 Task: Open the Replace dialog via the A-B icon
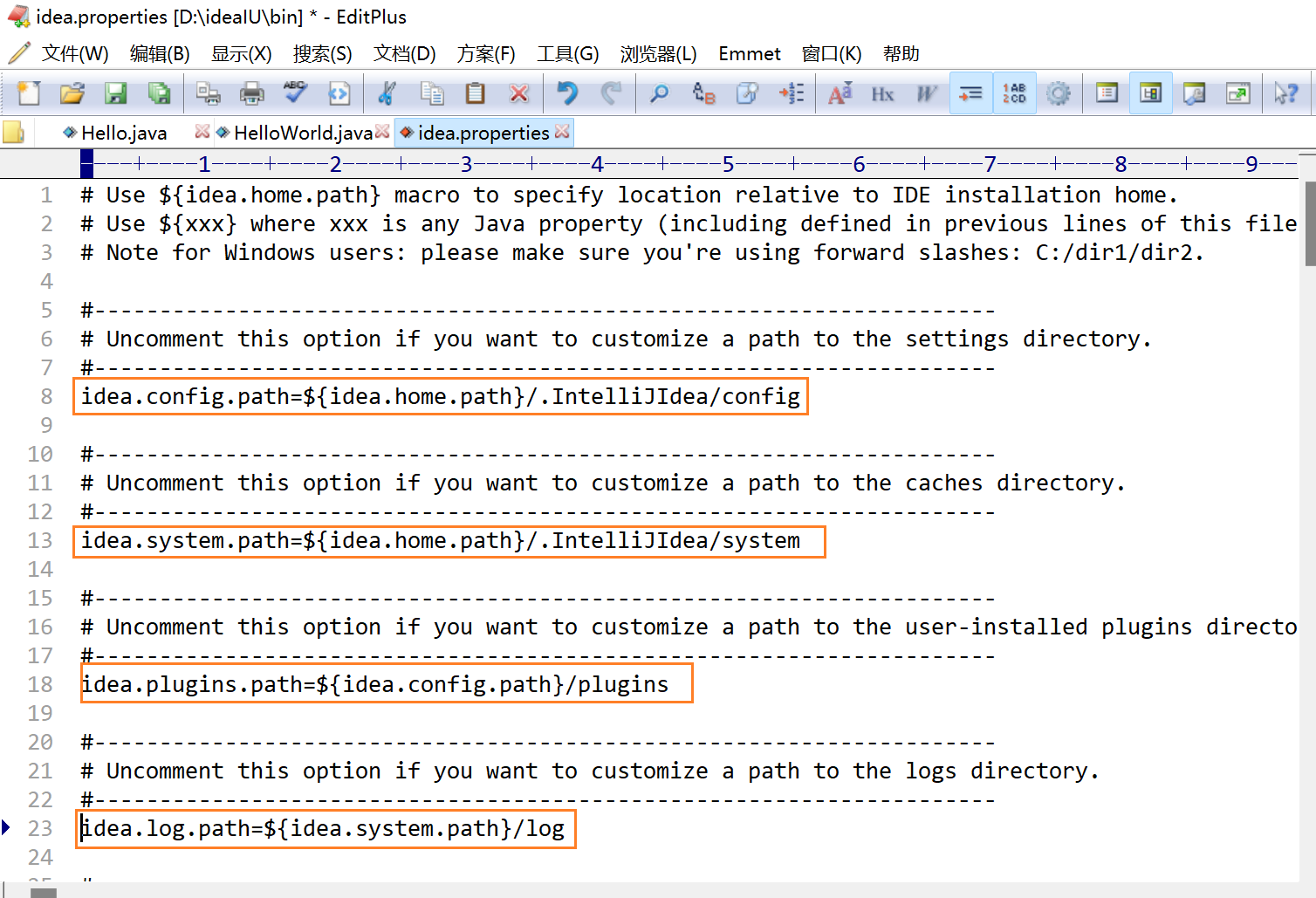tap(703, 93)
